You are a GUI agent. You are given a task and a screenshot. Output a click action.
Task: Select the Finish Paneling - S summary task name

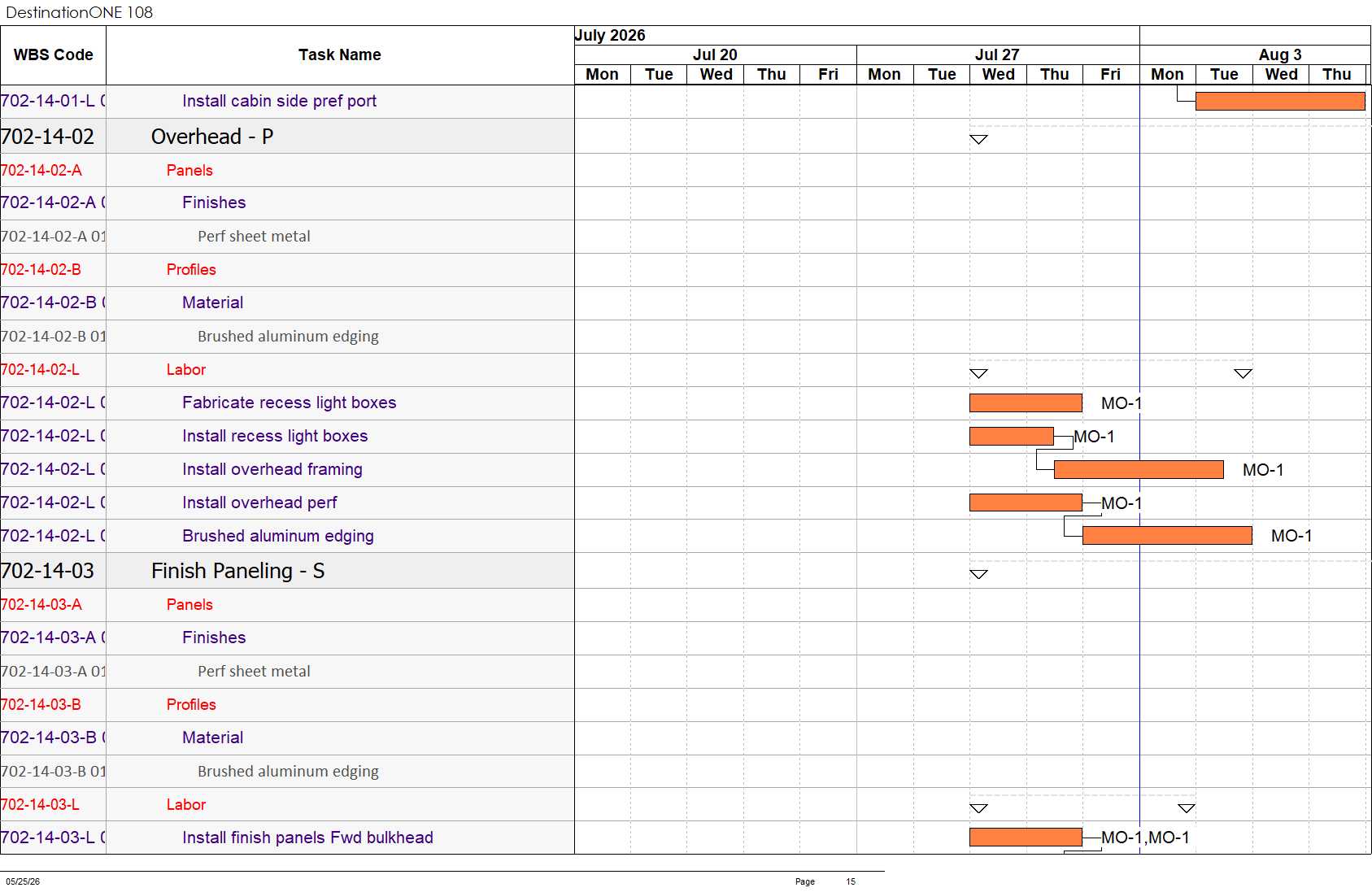(x=237, y=571)
